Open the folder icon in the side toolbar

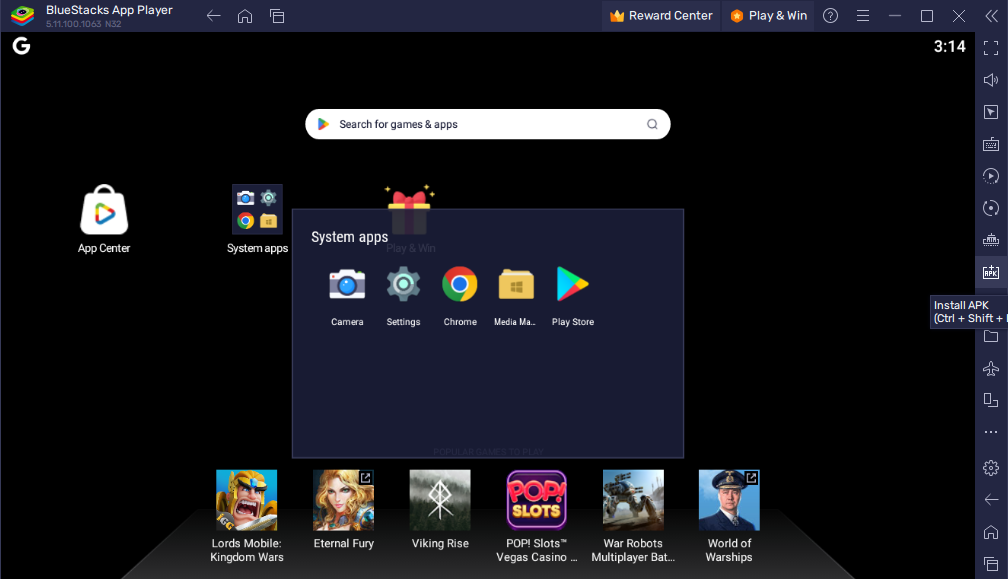991,336
